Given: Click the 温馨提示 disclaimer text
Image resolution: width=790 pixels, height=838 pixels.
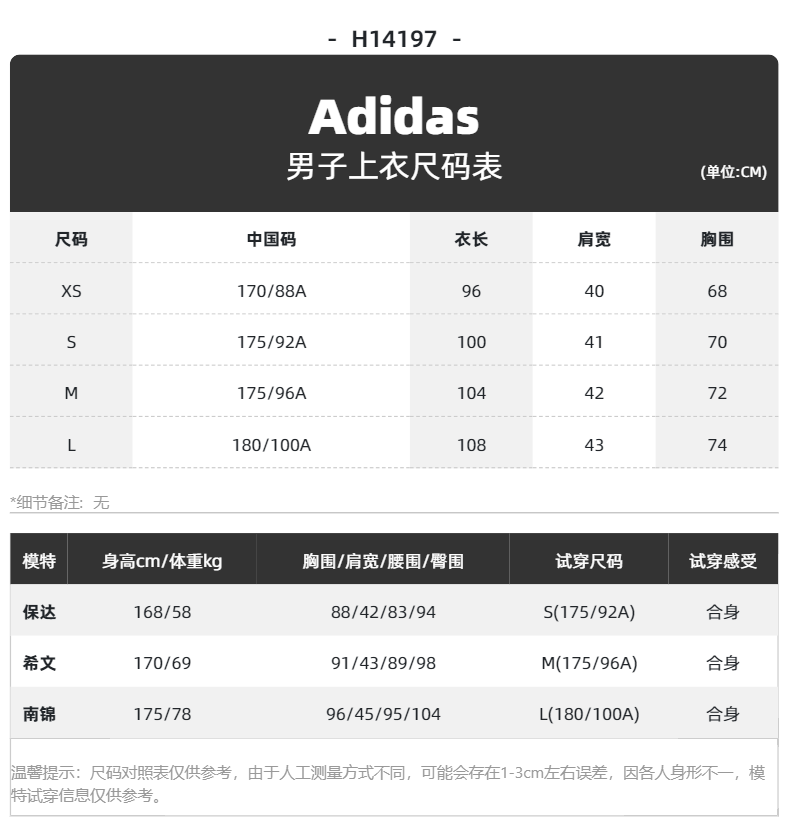Looking at the screenshot, I should [x=388, y=784].
